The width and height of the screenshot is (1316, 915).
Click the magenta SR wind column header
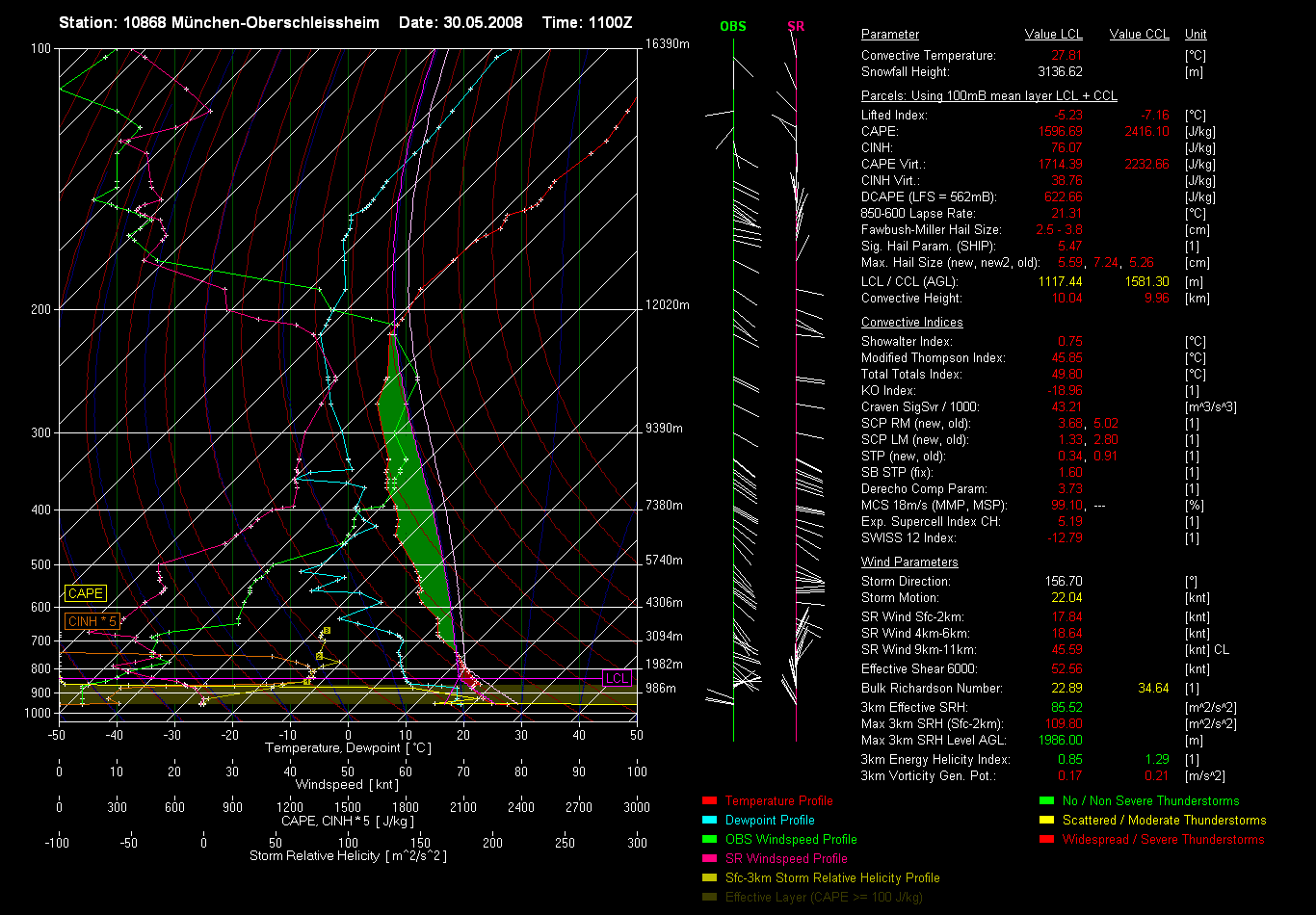tap(796, 26)
